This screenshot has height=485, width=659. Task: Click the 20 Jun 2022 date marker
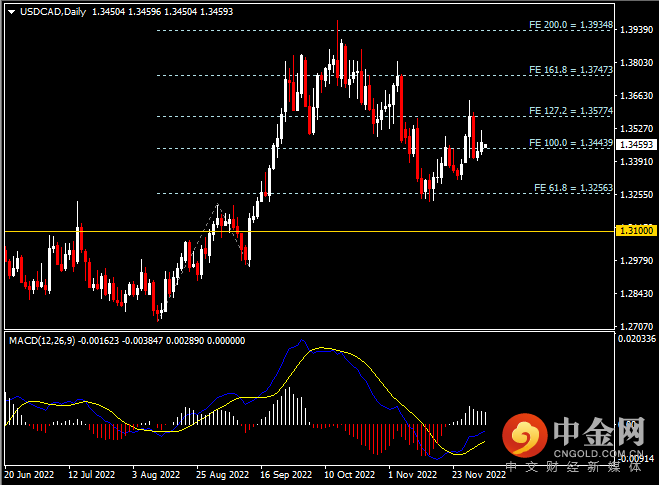[x=31, y=476]
